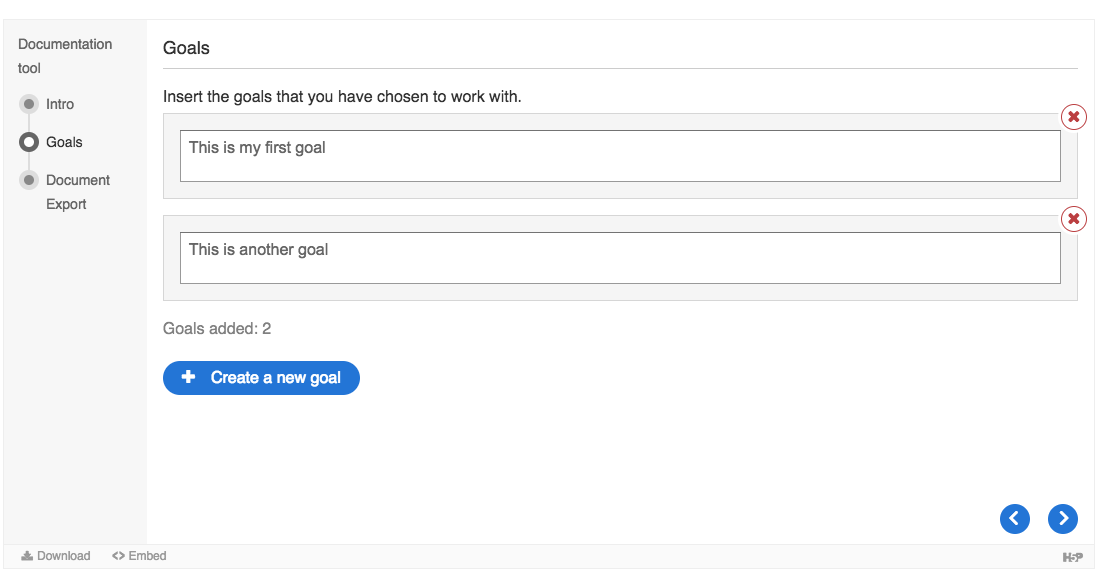Click the H5P logo icon
The image size is (1115, 583).
click(x=1072, y=557)
